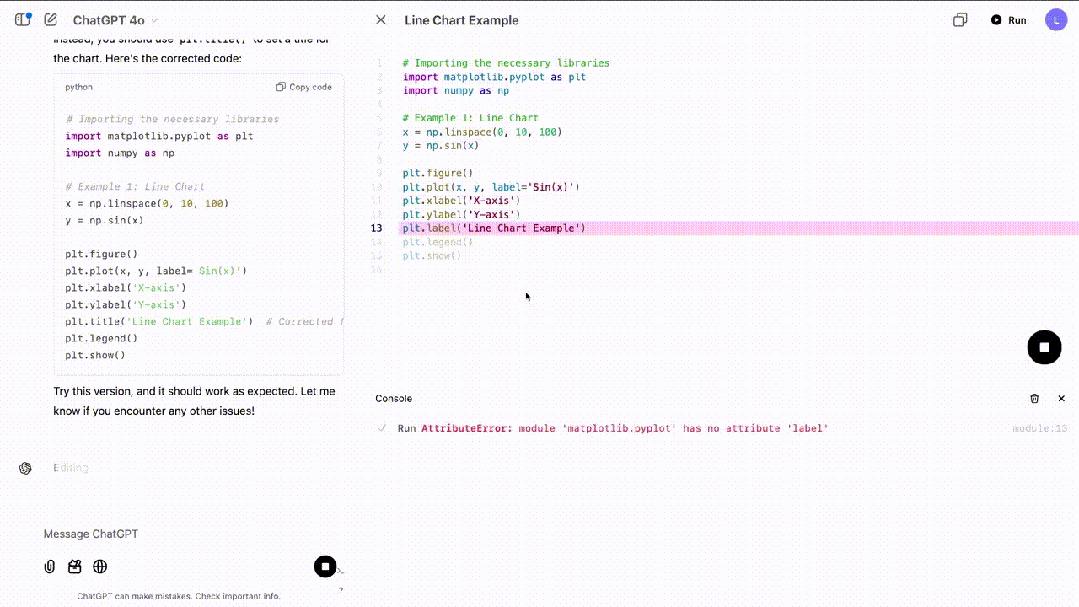Start a new chat with compose icon
This screenshot has width=1079, height=607.
(51, 20)
